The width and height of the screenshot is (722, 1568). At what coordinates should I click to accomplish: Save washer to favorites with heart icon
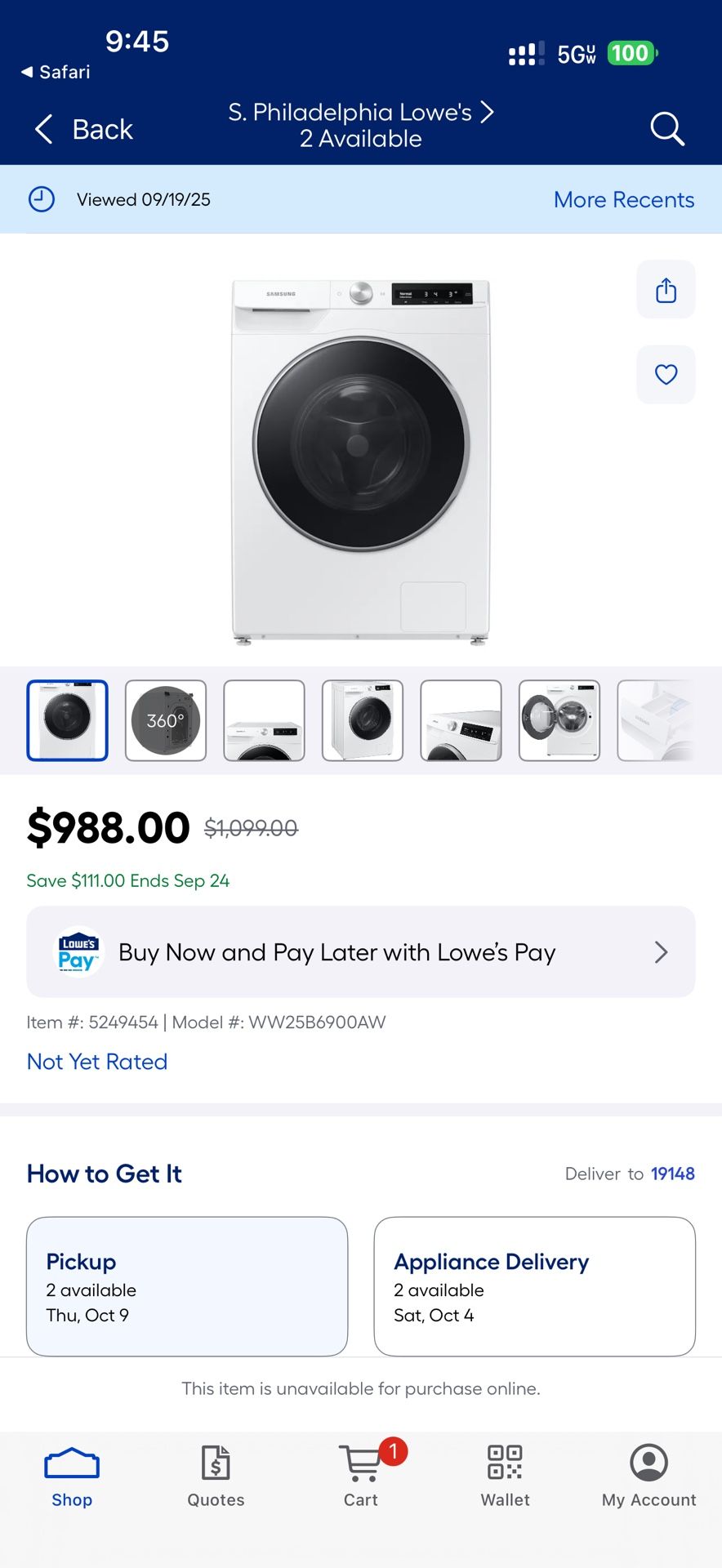(x=666, y=375)
